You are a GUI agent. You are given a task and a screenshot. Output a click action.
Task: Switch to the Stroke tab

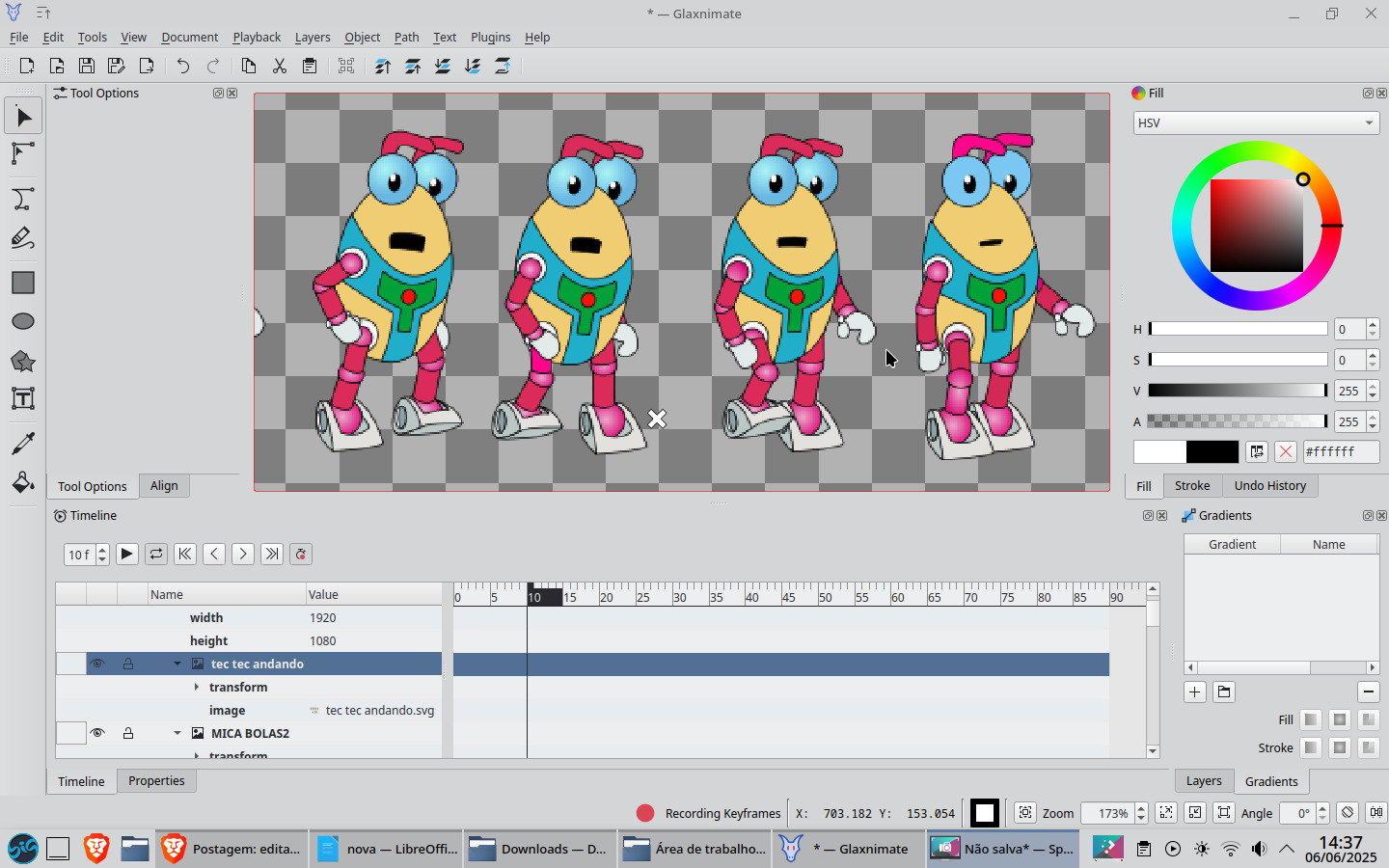pyautogui.click(x=1192, y=486)
